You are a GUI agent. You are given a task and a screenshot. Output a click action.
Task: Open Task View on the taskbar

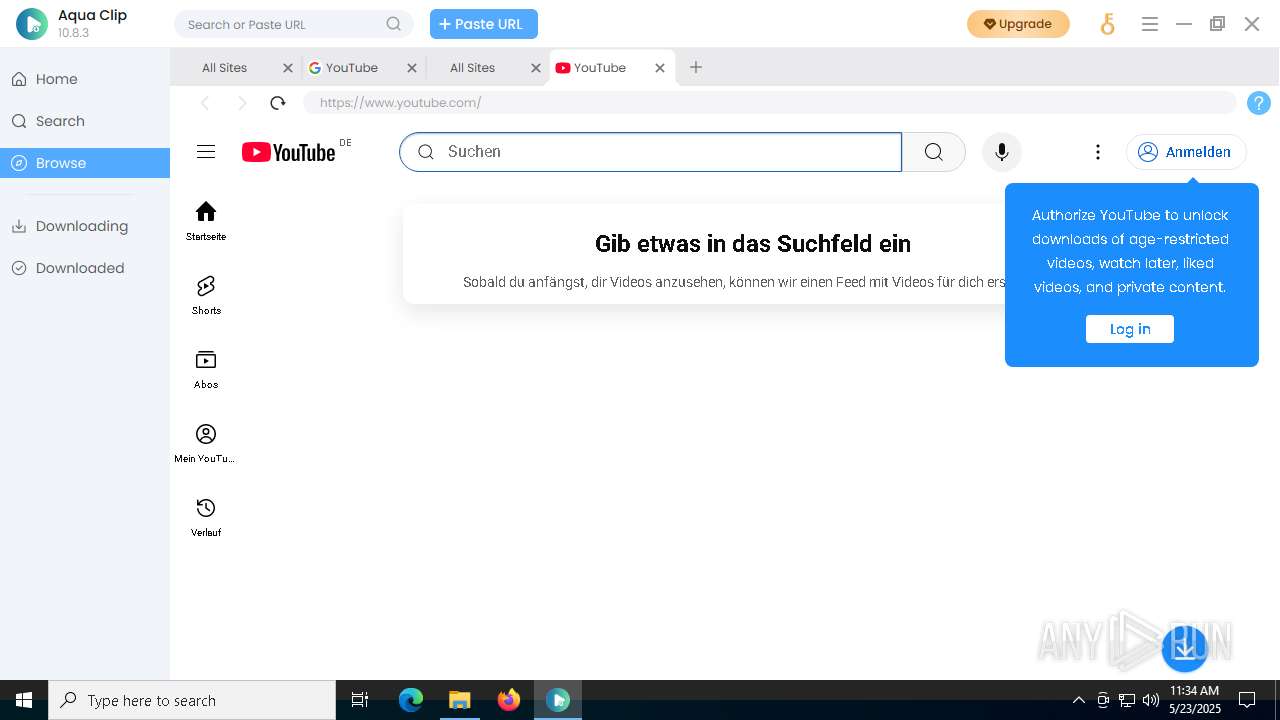click(x=360, y=700)
